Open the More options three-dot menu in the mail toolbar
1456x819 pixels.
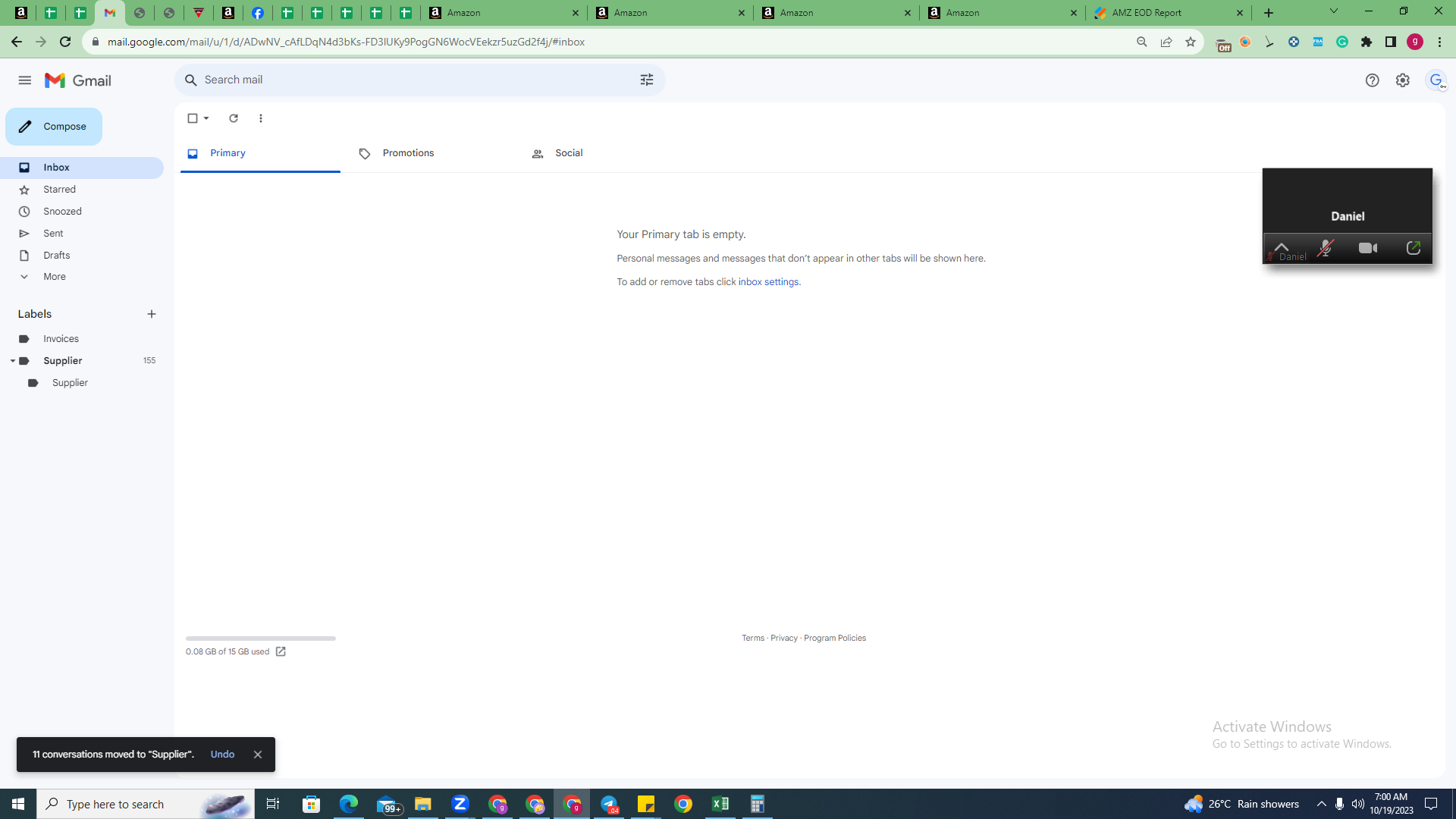(x=261, y=118)
